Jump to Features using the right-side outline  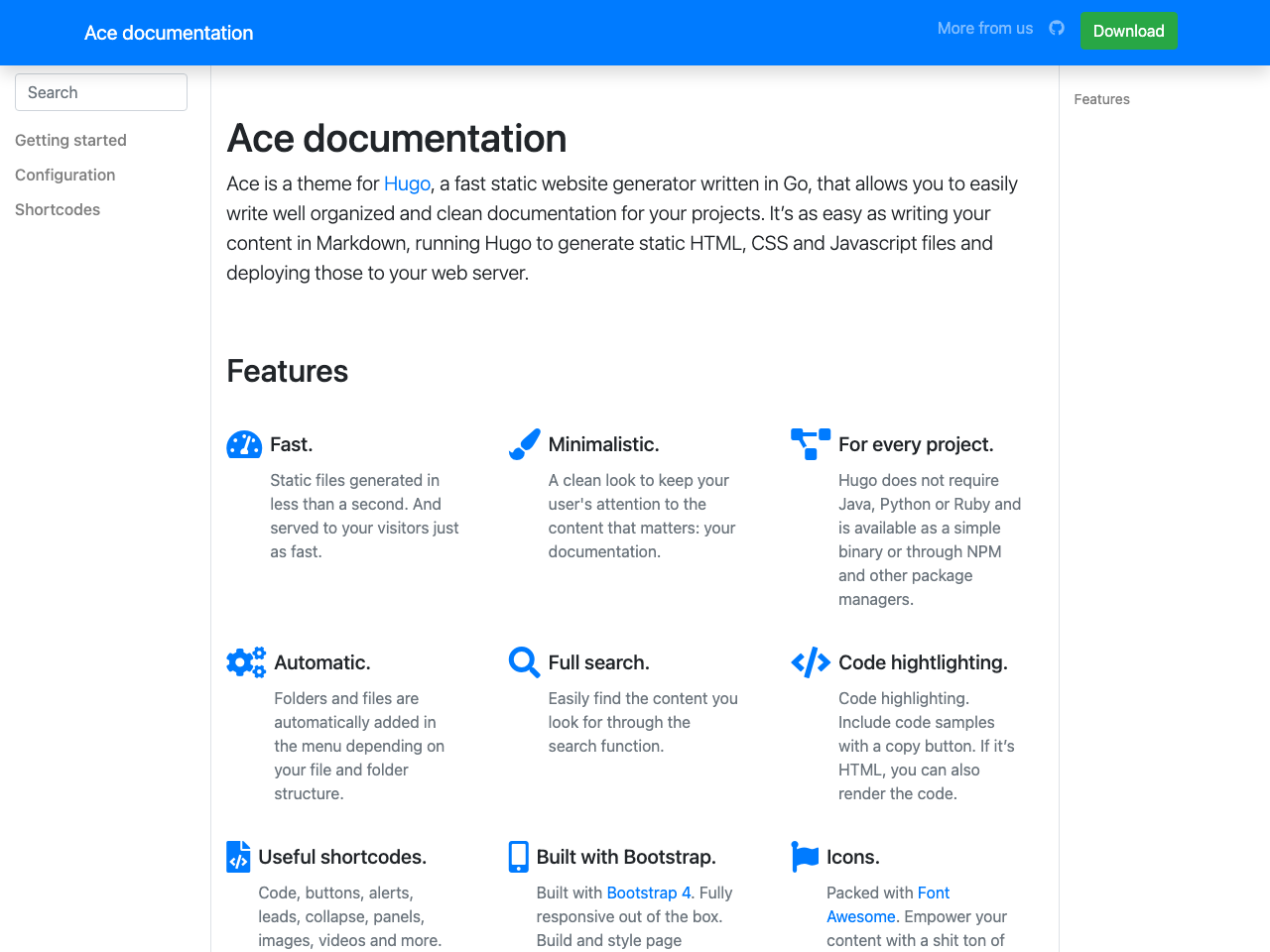point(1101,99)
